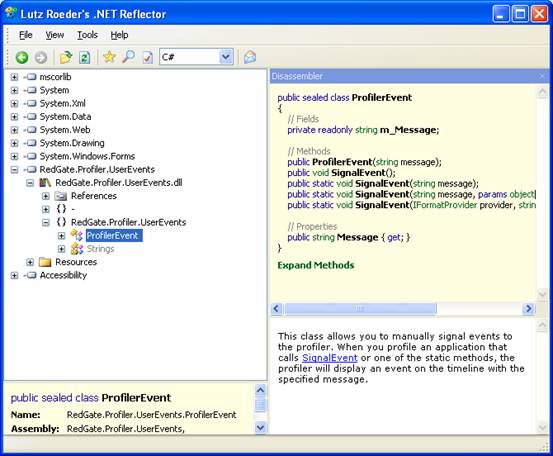Close the Disassembler pane
Screen dimensions: 553x456
point(542,76)
